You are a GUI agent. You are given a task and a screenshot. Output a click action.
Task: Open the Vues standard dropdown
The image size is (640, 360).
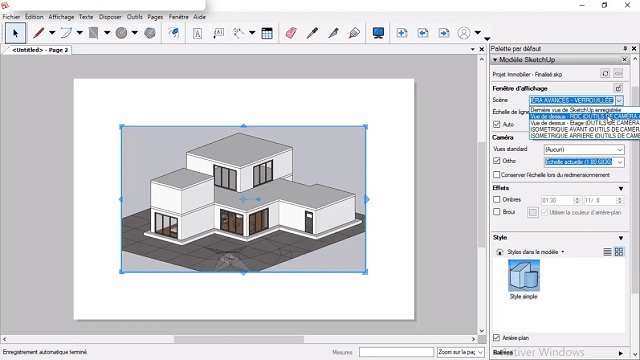584,149
